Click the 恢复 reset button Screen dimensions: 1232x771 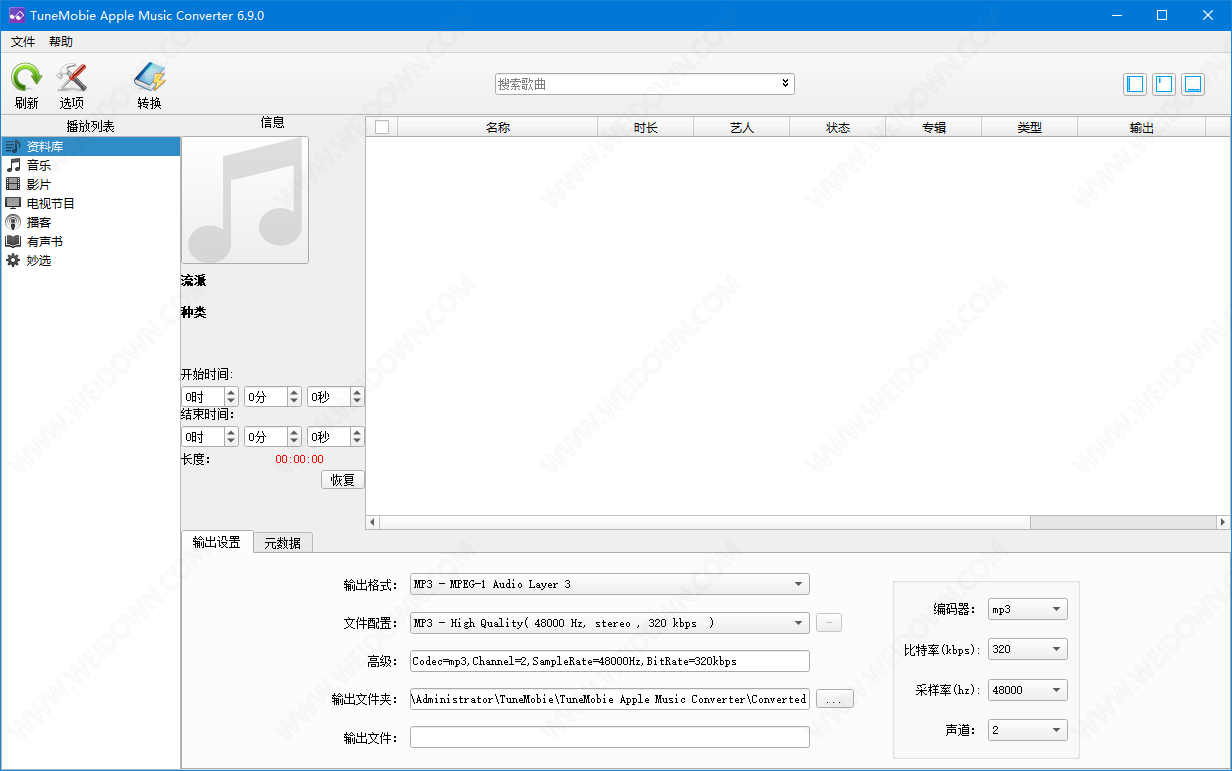click(343, 480)
